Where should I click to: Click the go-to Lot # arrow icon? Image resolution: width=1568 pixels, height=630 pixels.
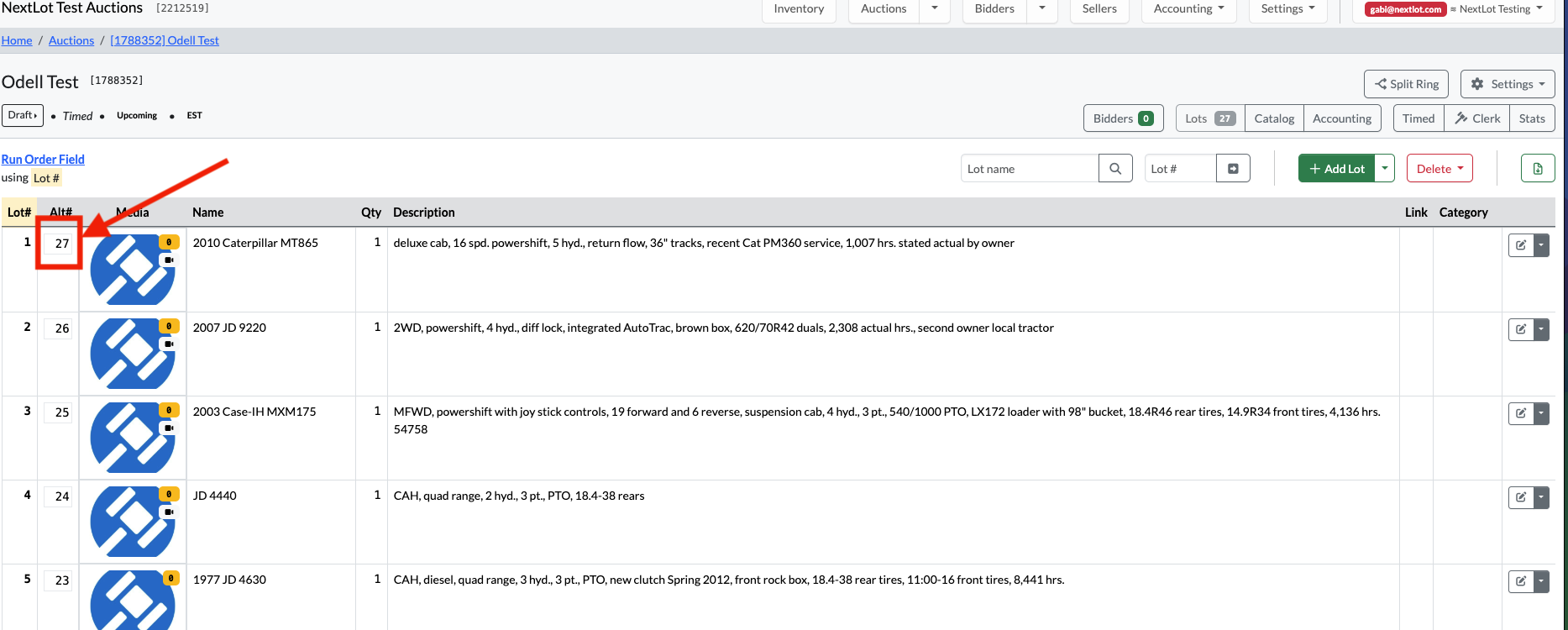tap(1233, 168)
